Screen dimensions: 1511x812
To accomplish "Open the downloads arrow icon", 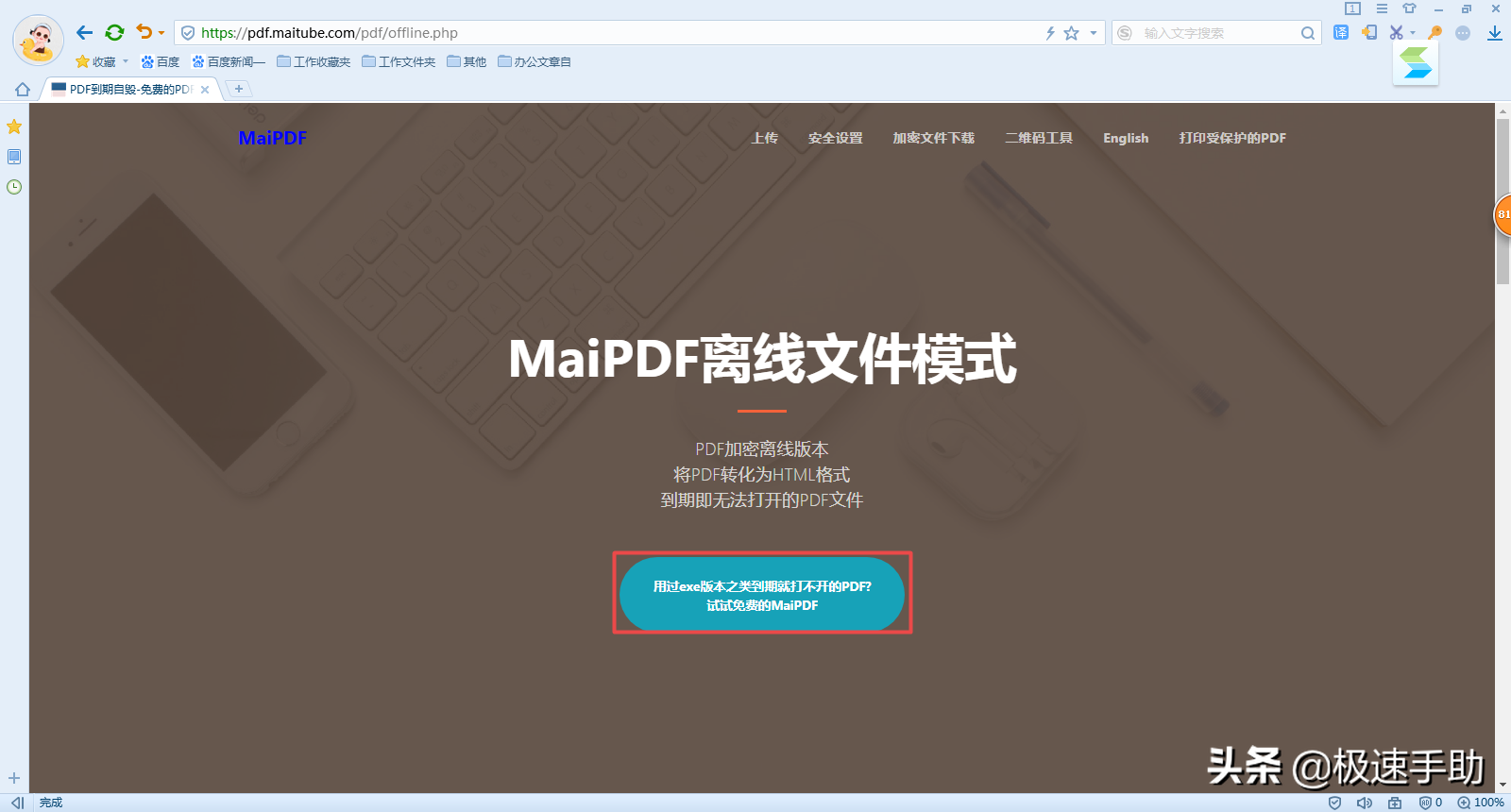I will click(x=1495, y=33).
